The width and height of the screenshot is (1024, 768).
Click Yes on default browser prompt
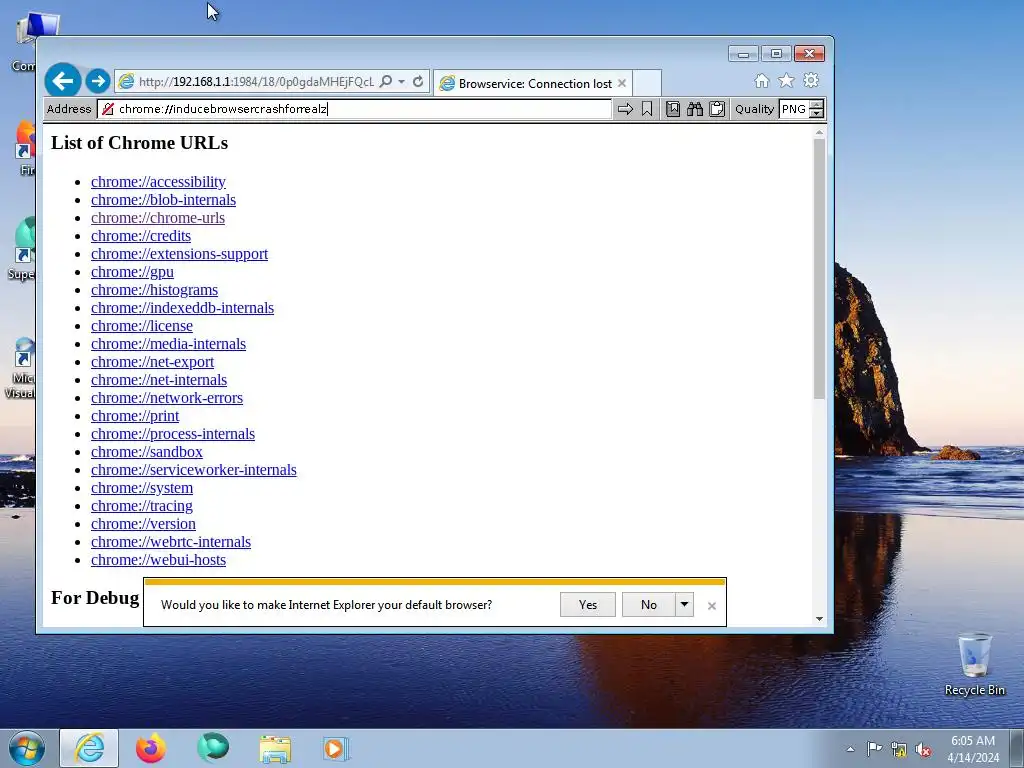click(588, 605)
